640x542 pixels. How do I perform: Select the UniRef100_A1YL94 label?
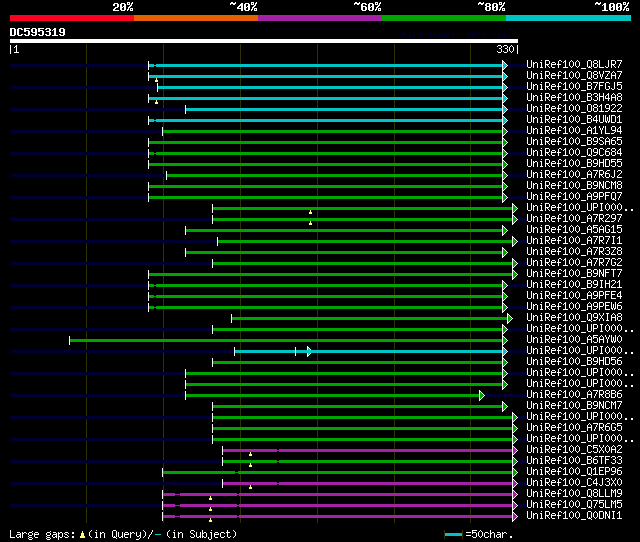pyautogui.click(x=574, y=131)
